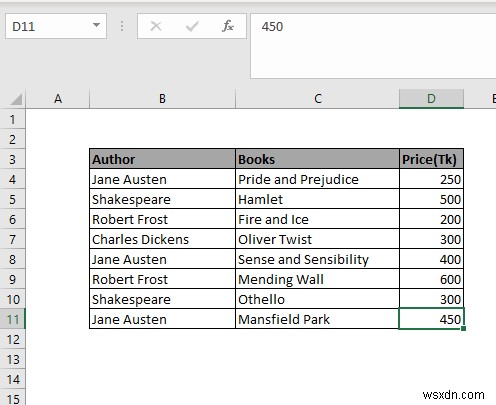
Task: Select row 12 header
Action: pyautogui.click(x=13, y=339)
